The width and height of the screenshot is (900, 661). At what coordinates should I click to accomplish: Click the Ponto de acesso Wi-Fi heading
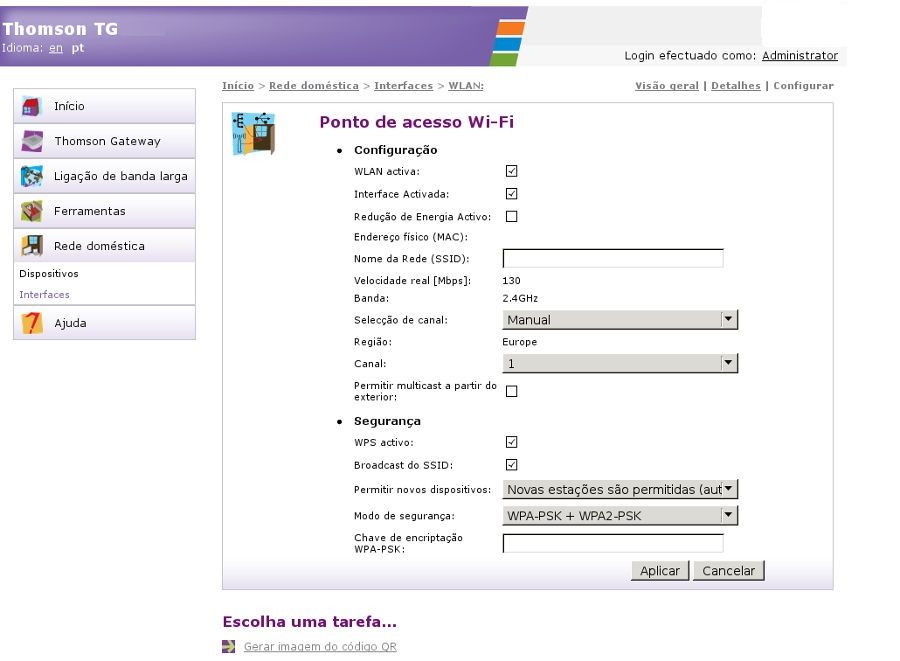(417, 122)
